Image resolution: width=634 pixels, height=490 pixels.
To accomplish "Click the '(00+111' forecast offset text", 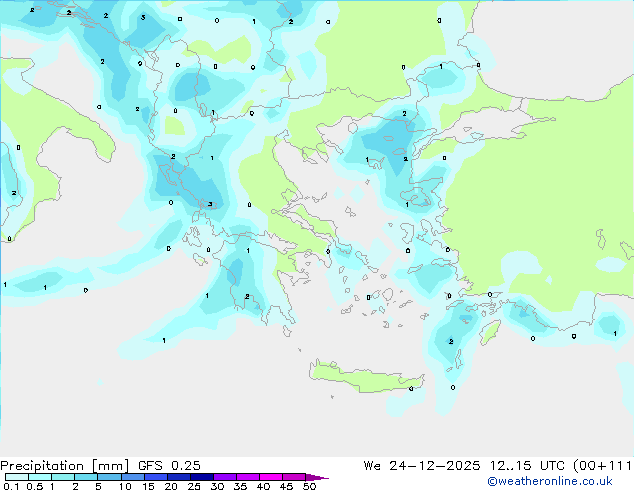I will coord(602,466).
